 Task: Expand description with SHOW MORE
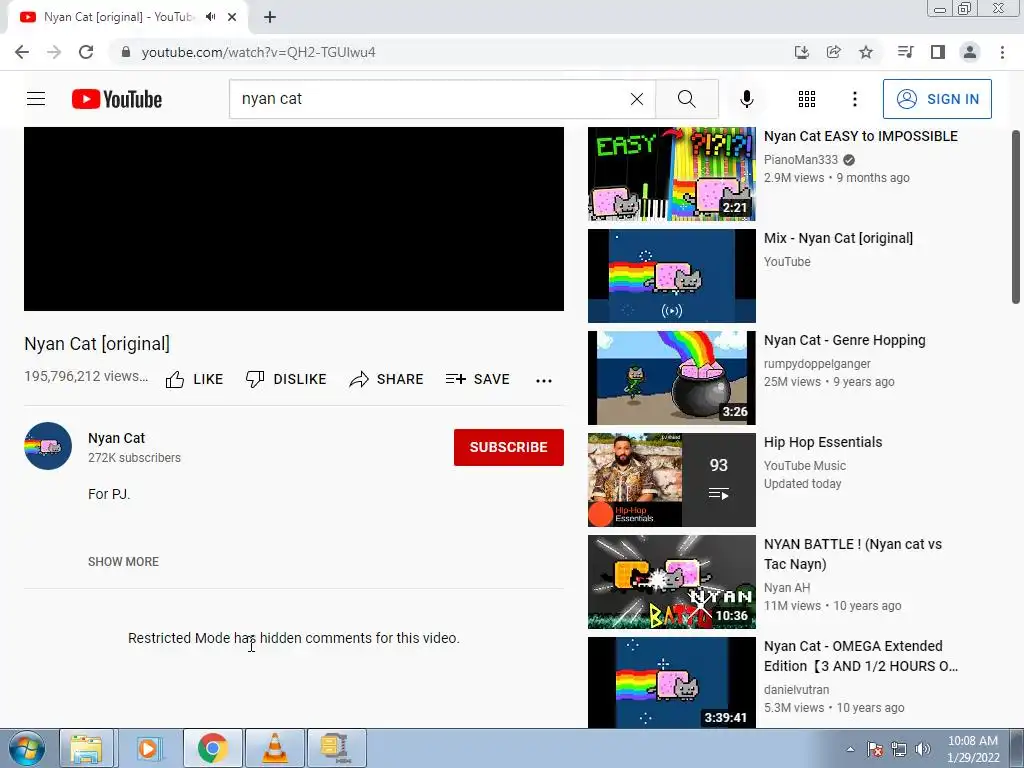(x=123, y=562)
